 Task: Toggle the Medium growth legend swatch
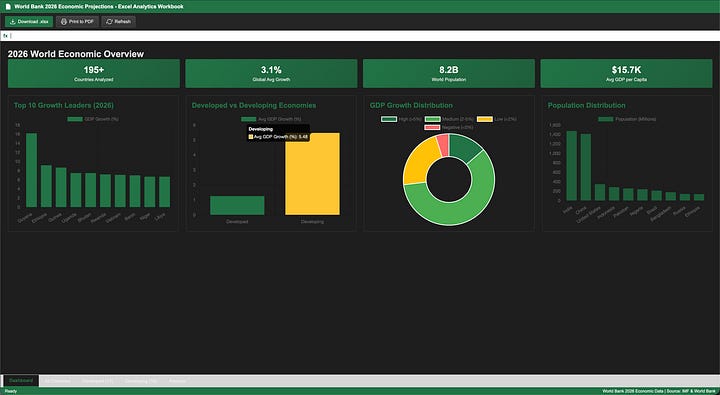pos(433,119)
